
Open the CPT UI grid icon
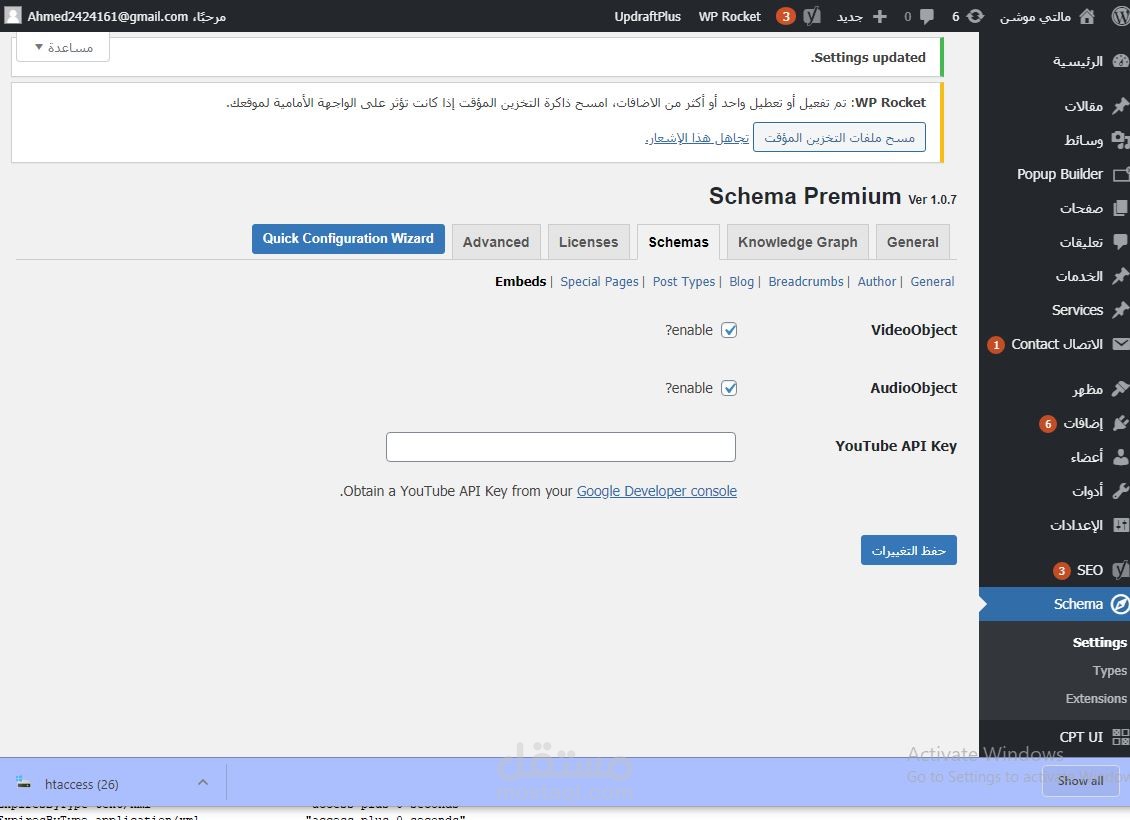tap(1121, 736)
